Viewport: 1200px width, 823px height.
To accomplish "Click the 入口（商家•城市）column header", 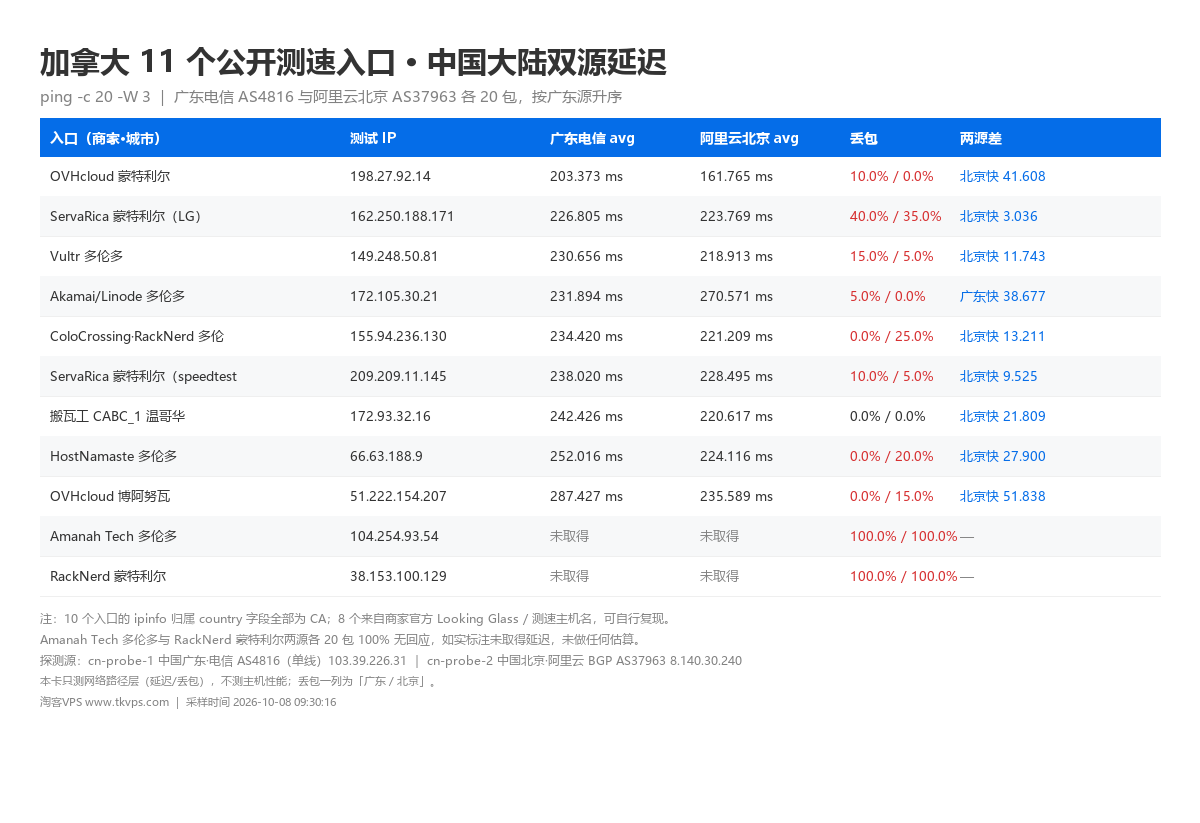I will (106, 138).
